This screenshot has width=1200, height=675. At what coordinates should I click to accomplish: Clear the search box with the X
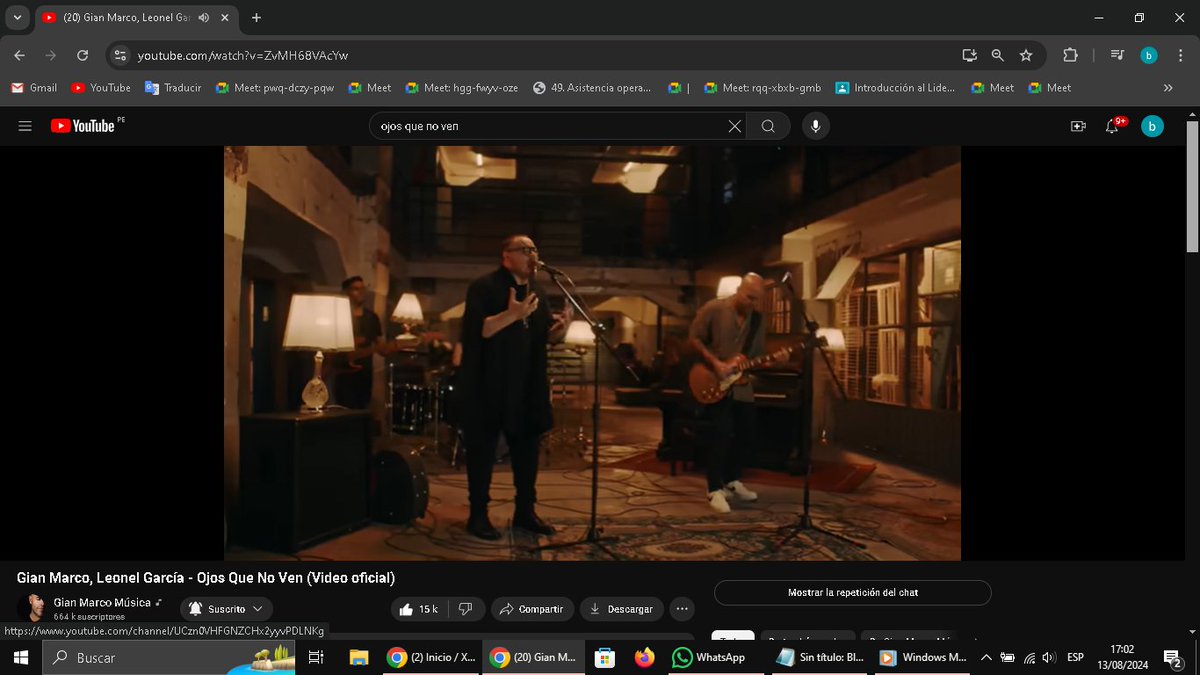coord(735,126)
